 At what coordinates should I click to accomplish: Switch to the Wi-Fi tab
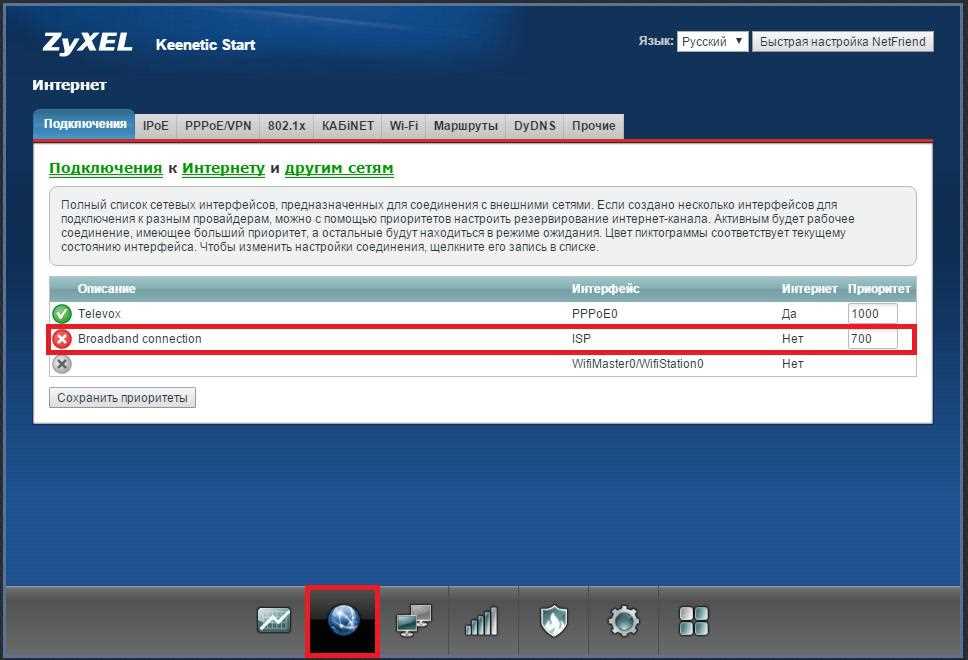(x=404, y=126)
